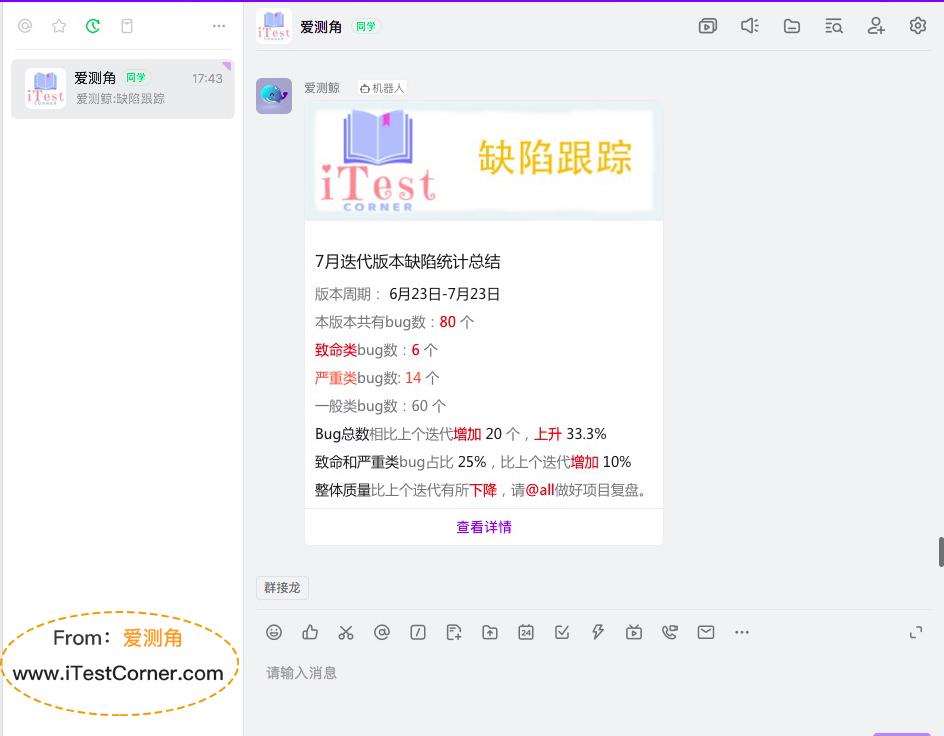Select the 爱测角 conversation in sidebar
Viewport: 944px width, 736px height.
(x=122, y=88)
